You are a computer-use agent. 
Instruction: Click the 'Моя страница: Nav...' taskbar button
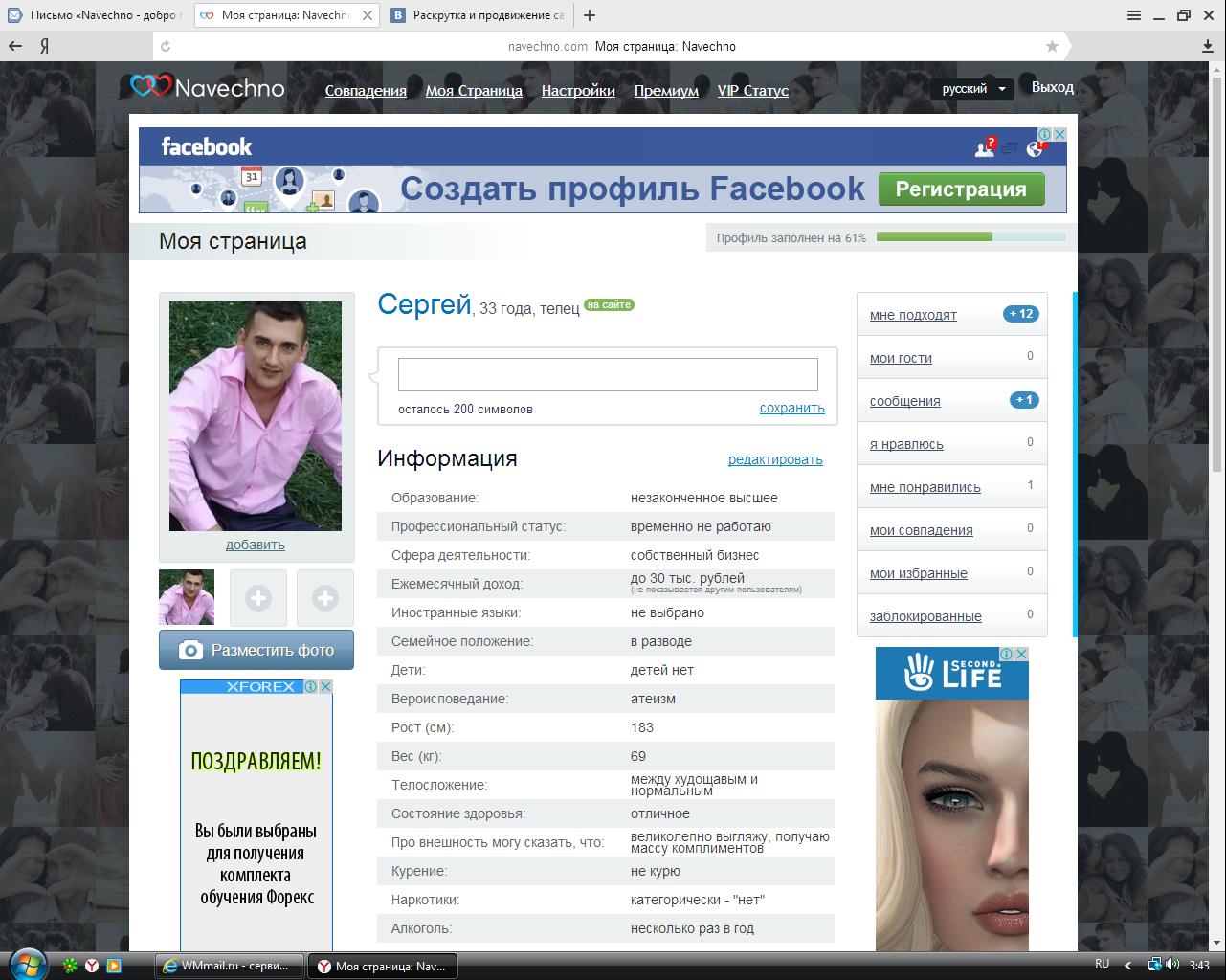383,966
